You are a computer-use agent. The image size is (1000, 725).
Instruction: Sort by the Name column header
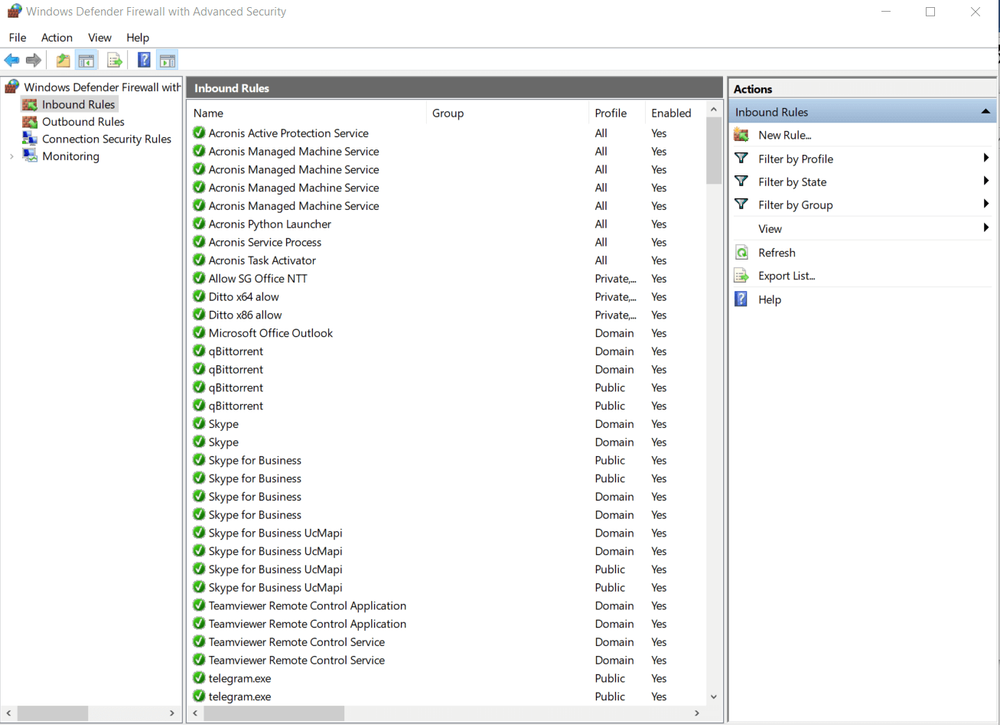click(x=309, y=113)
